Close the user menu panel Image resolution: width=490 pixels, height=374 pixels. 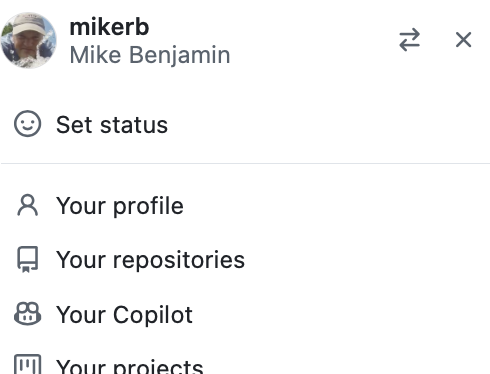point(463,40)
